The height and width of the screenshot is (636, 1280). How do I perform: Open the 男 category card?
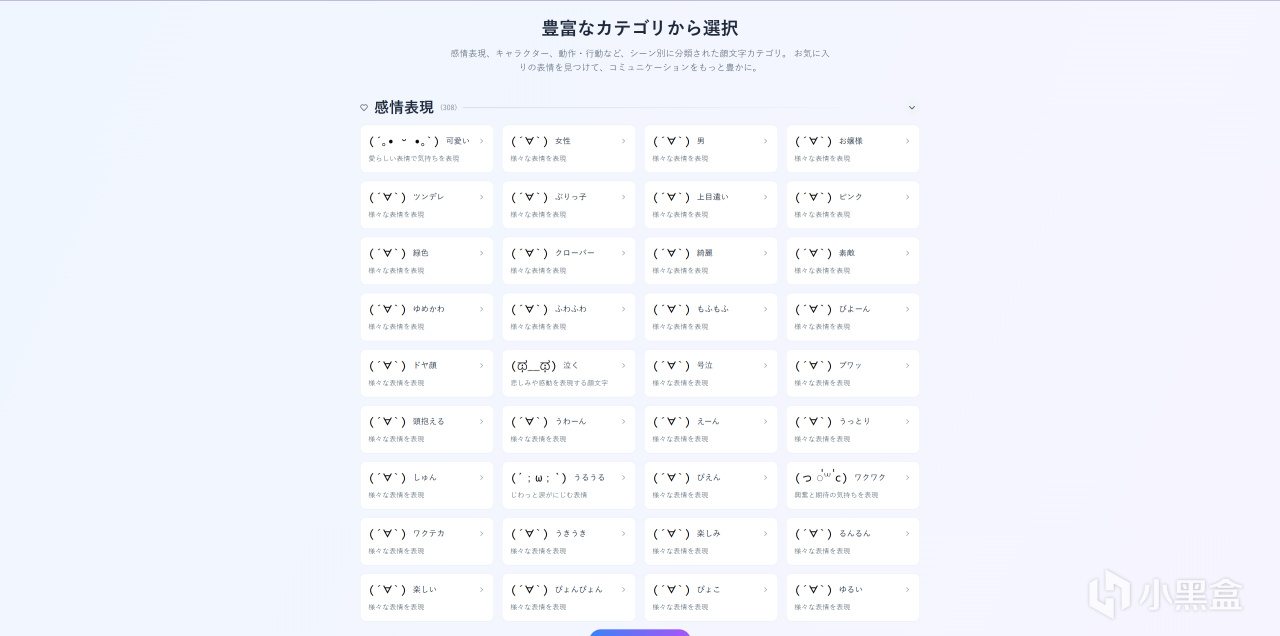coord(710,148)
